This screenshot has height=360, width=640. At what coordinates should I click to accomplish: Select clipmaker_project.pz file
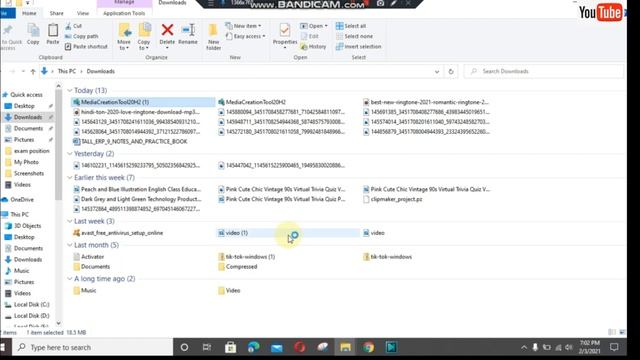[x=392, y=200]
